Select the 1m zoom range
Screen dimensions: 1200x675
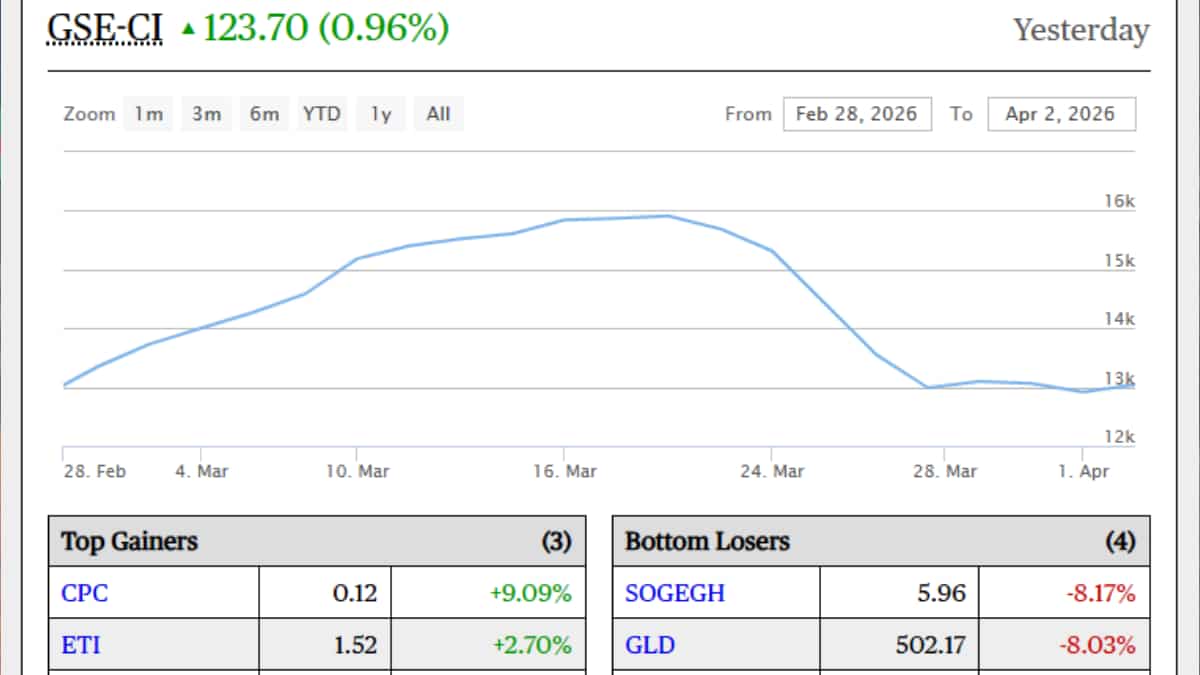point(147,113)
